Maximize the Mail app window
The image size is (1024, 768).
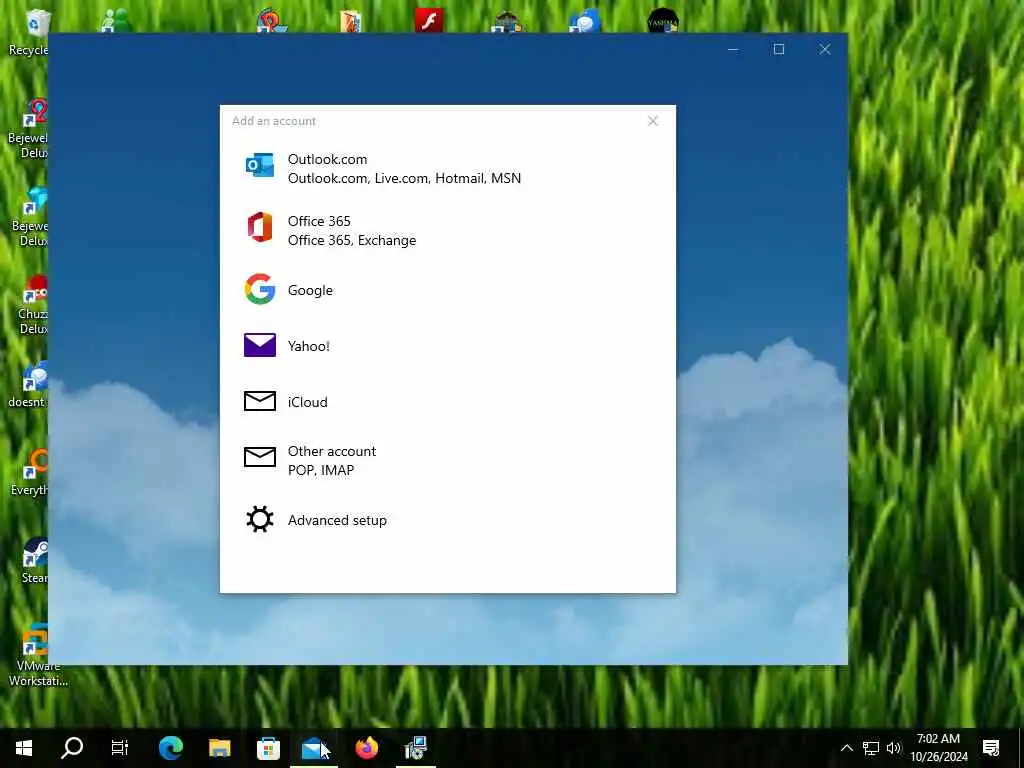pos(778,49)
